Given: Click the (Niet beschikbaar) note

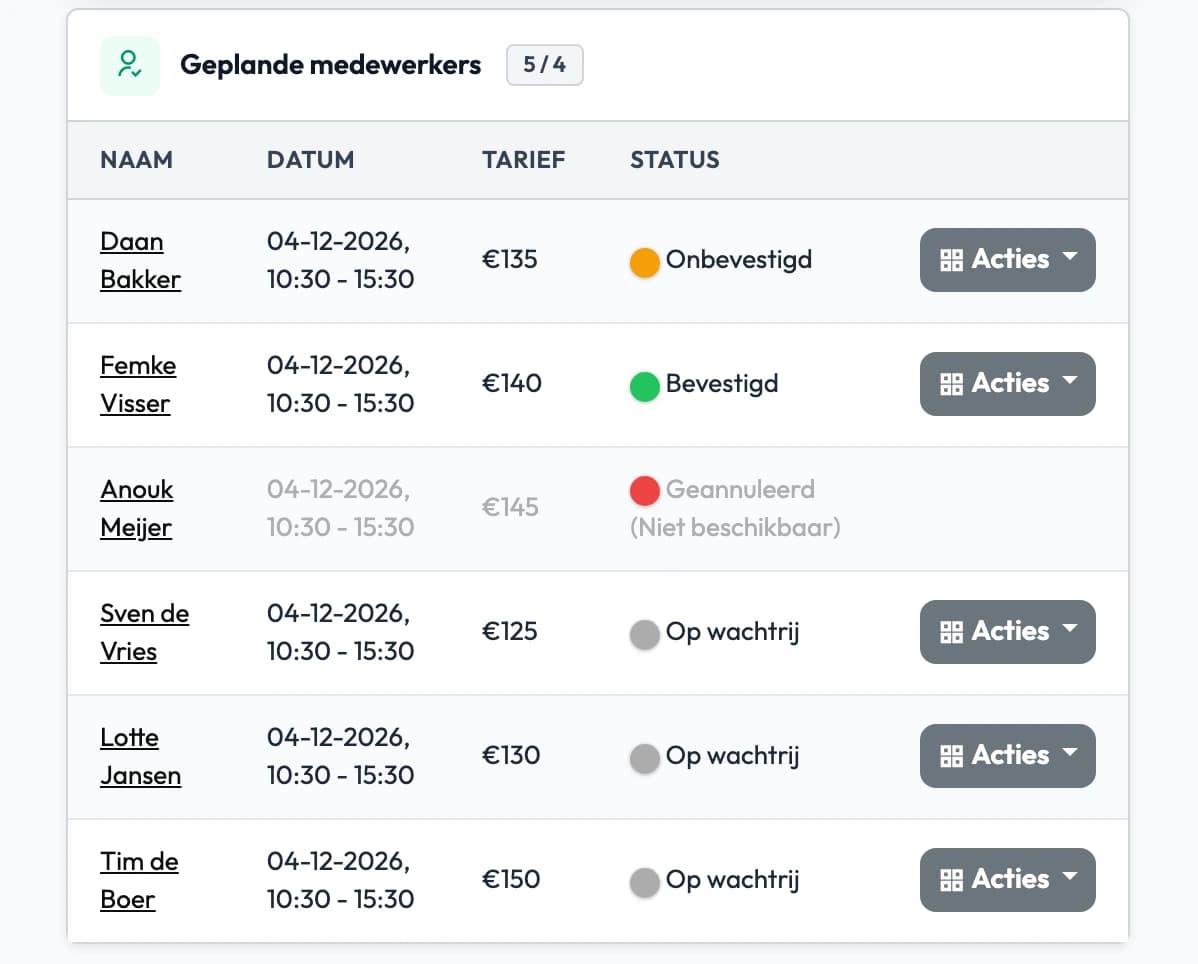Looking at the screenshot, I should (x=735, y=527).
